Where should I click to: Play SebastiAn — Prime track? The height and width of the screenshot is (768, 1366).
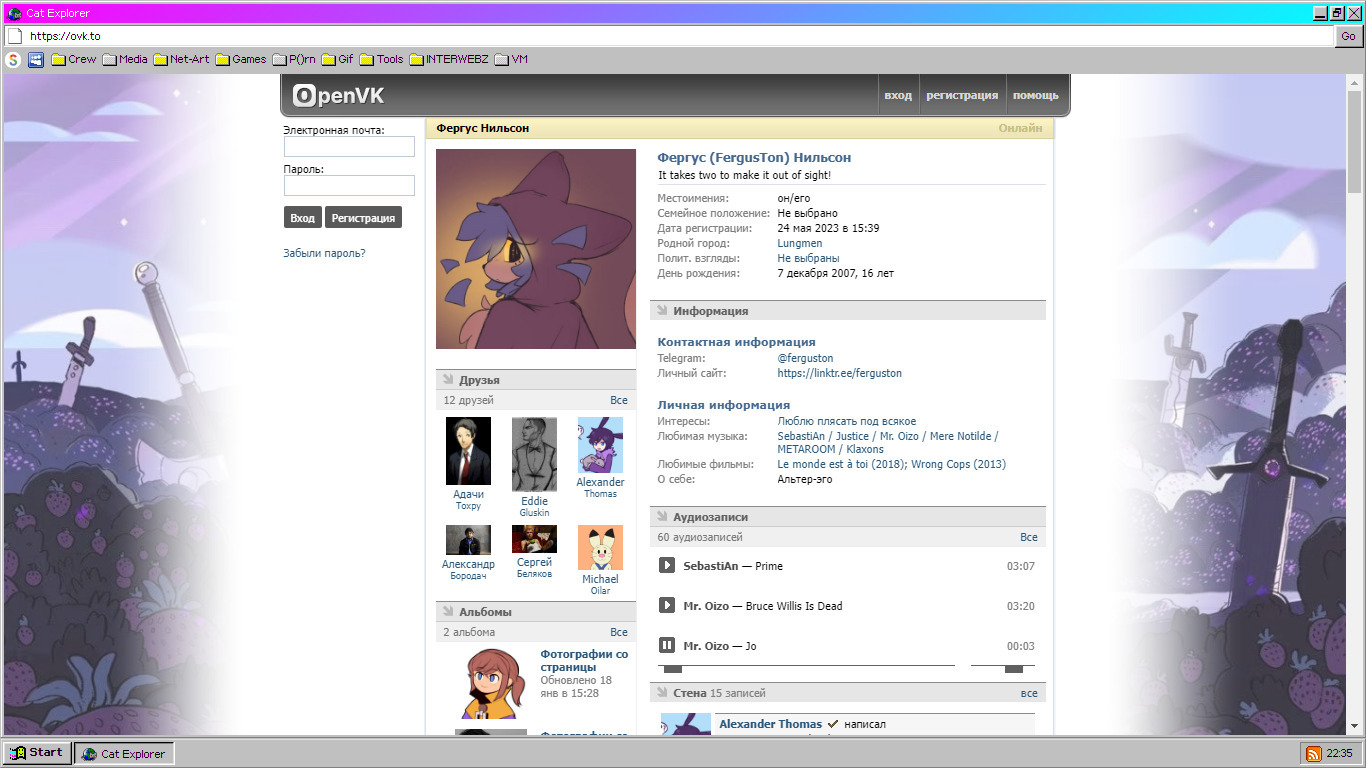tap(667, 566)
